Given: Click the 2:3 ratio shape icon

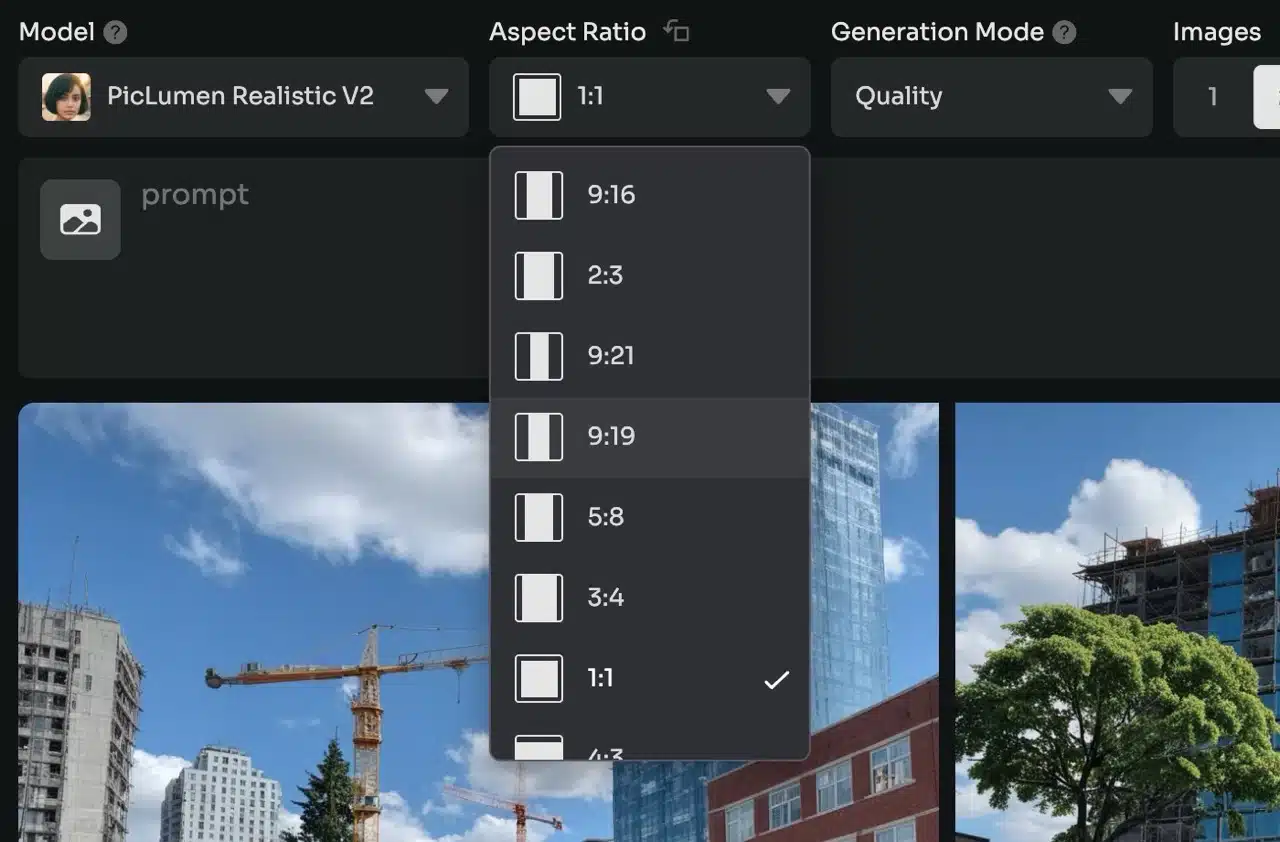Looking at the screenshot, I should click(538, 276).
